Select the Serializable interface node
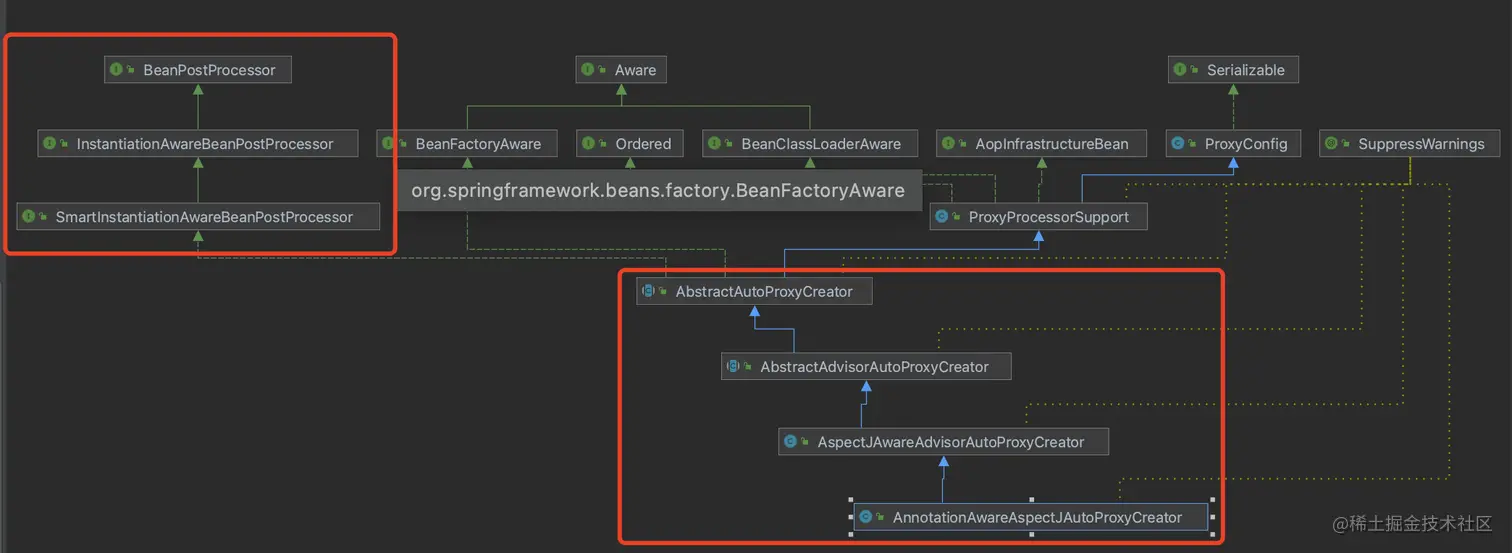This screenshot has height=553, width=1512. (x=1233, y=70)
